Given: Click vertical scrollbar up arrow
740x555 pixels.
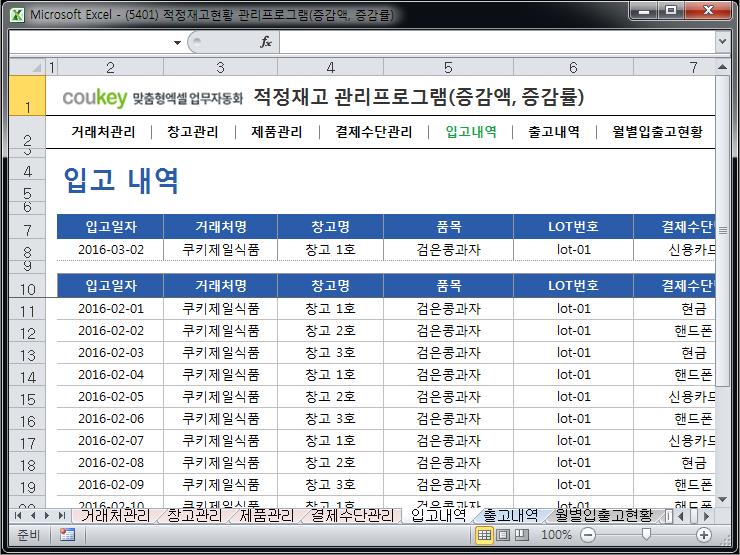Looking at the screenshot, I should coord(722,67).
